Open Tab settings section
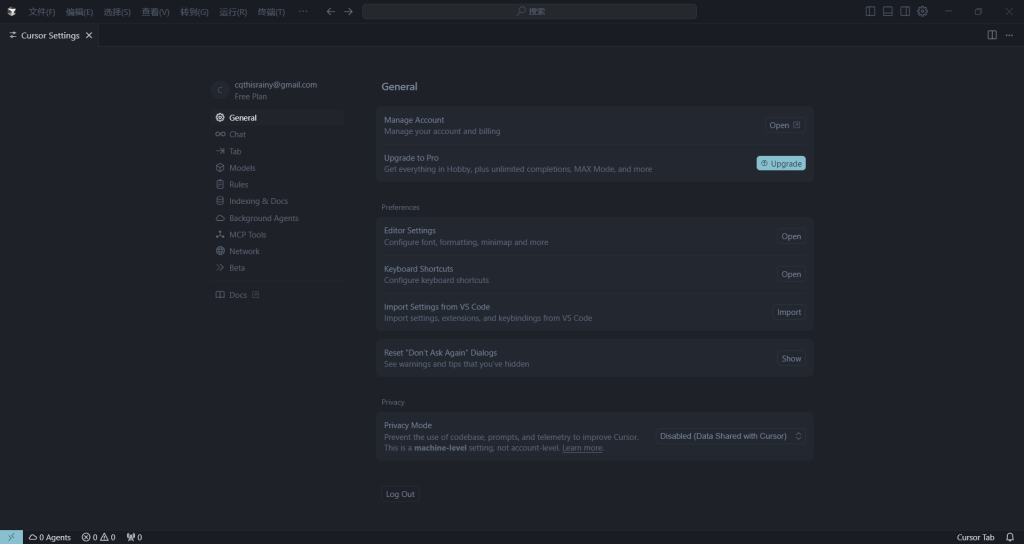The image size is (1024, 544). 278,151
